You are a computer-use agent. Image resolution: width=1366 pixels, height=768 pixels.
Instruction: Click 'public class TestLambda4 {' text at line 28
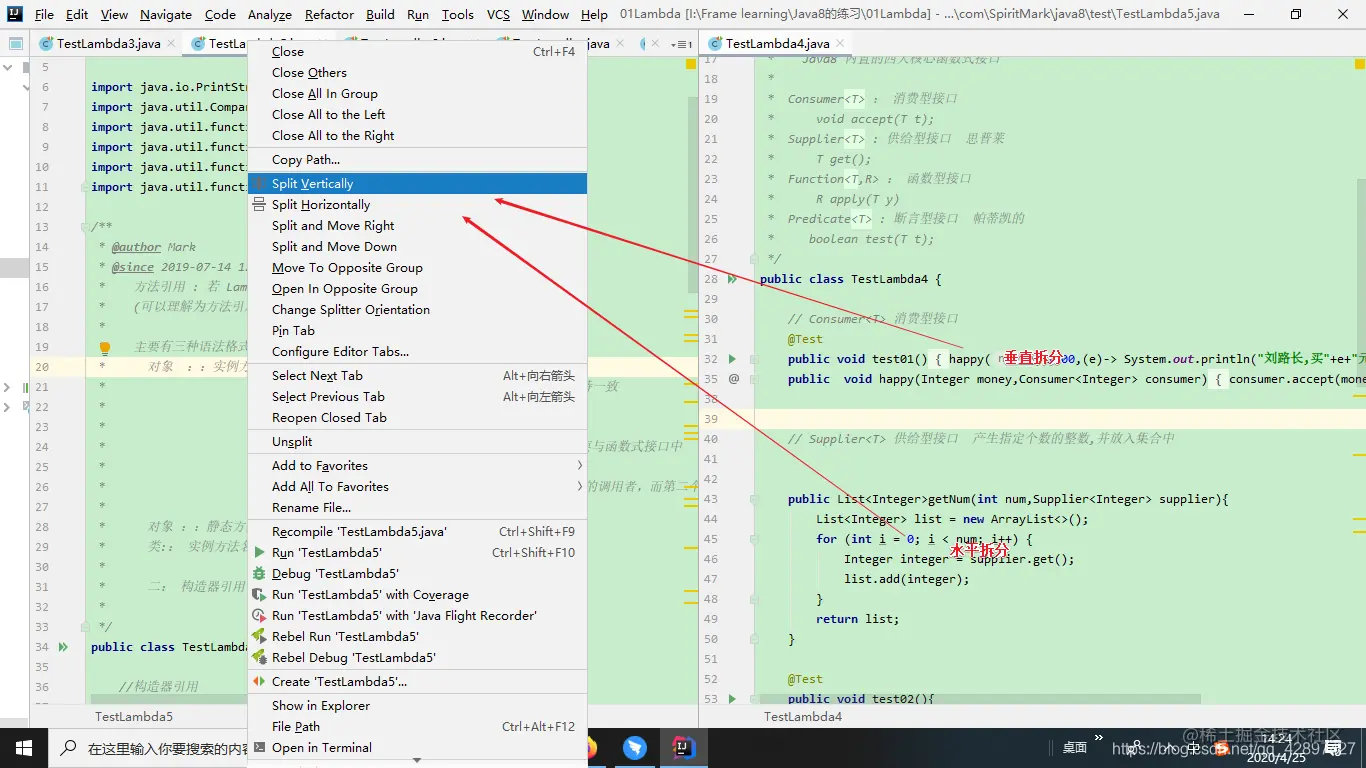[x=850, y=279]
